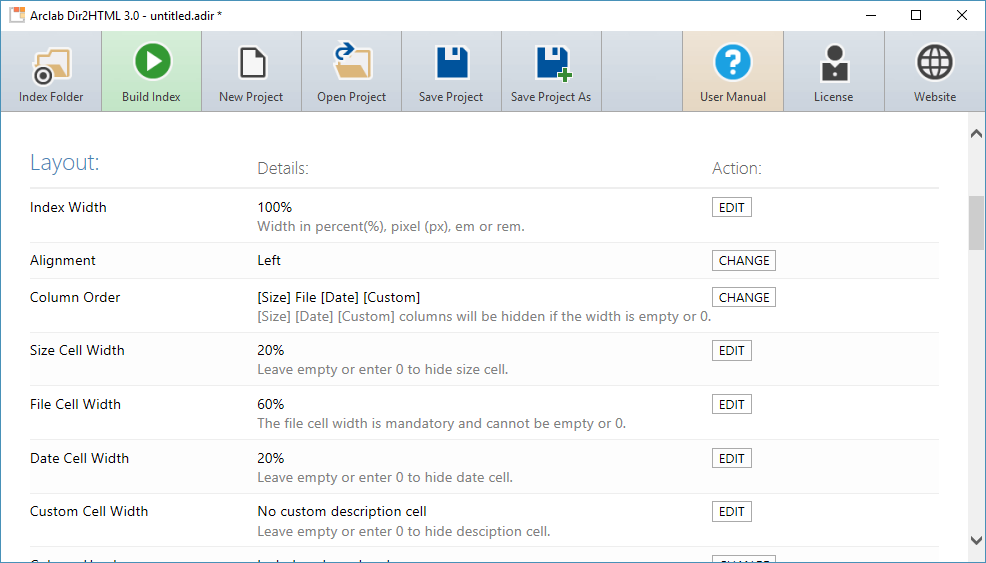The image size is (986, 563).
Task: Visit the Website globe icon
Action: (934, 64)
